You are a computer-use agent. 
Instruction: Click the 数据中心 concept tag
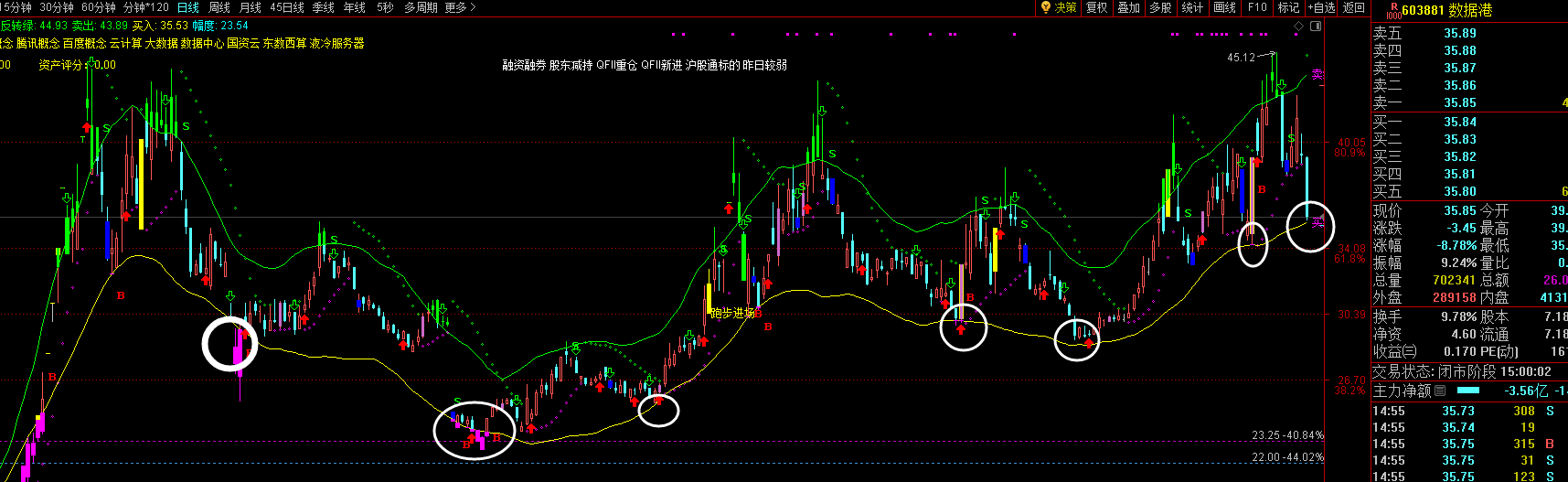202,43
